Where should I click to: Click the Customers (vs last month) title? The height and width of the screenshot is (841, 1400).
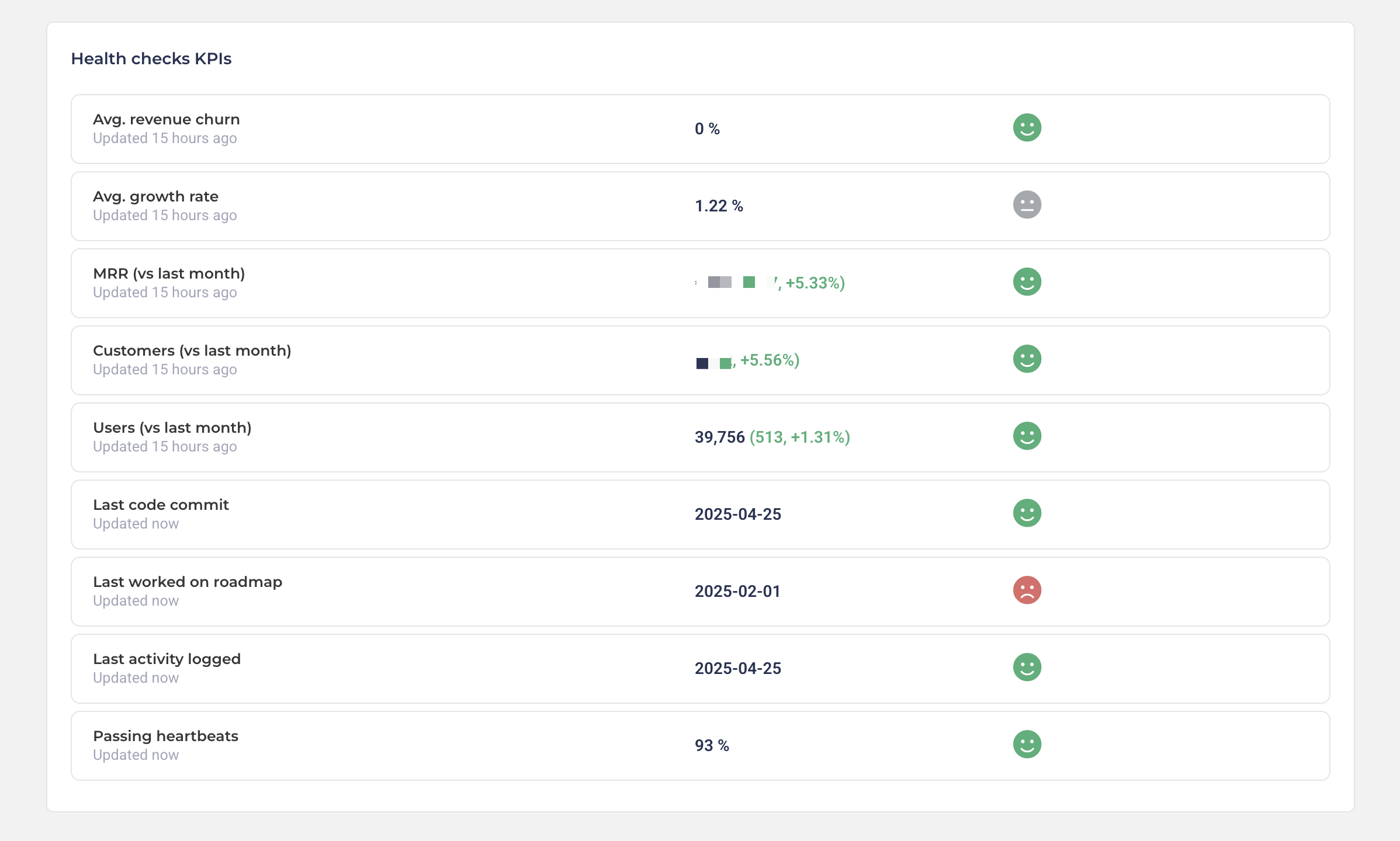tap(192, 351)
